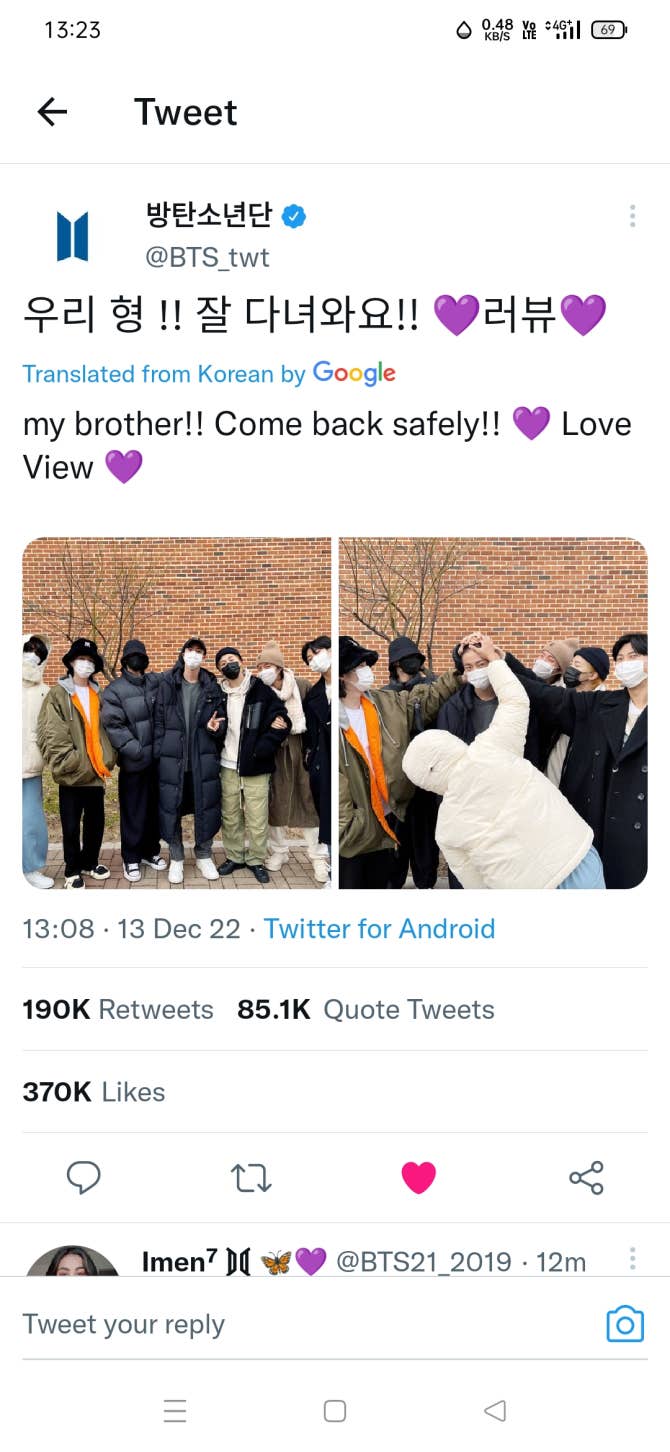The image size is (670, 1452).
Task: Tap the Android recent apps menu icon
Action: pos(175,1411)
